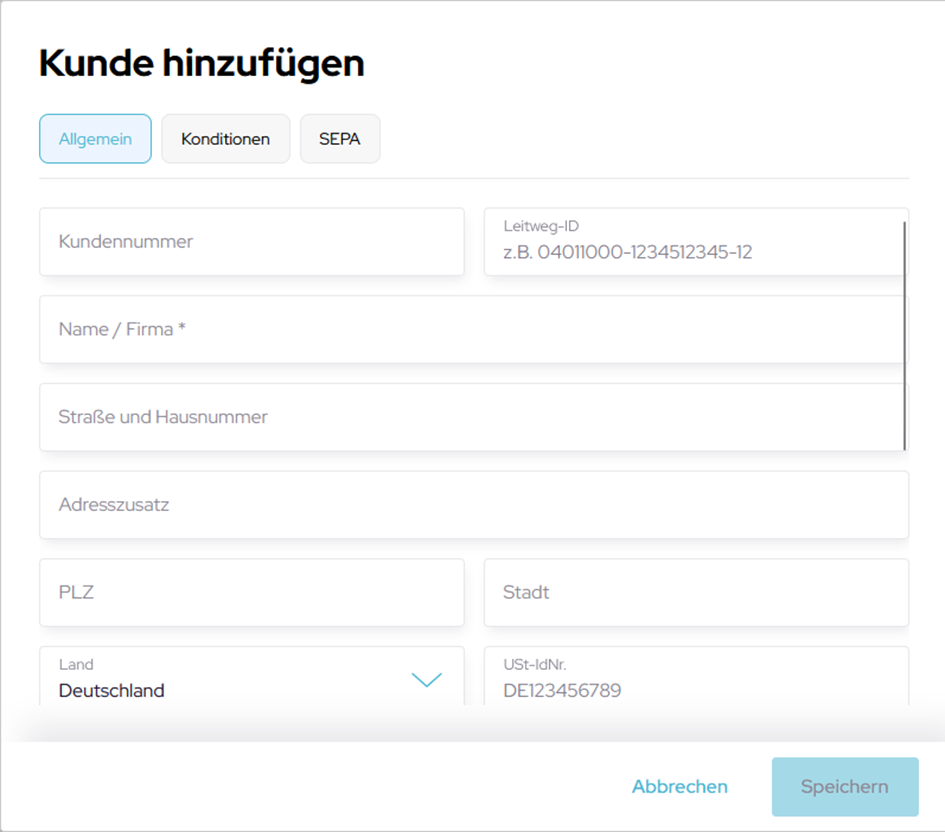Expand the Land dropdown chevron arrow
Image resolution: width=945 pixels, height=832 pixels.
[x=427, y=680]
